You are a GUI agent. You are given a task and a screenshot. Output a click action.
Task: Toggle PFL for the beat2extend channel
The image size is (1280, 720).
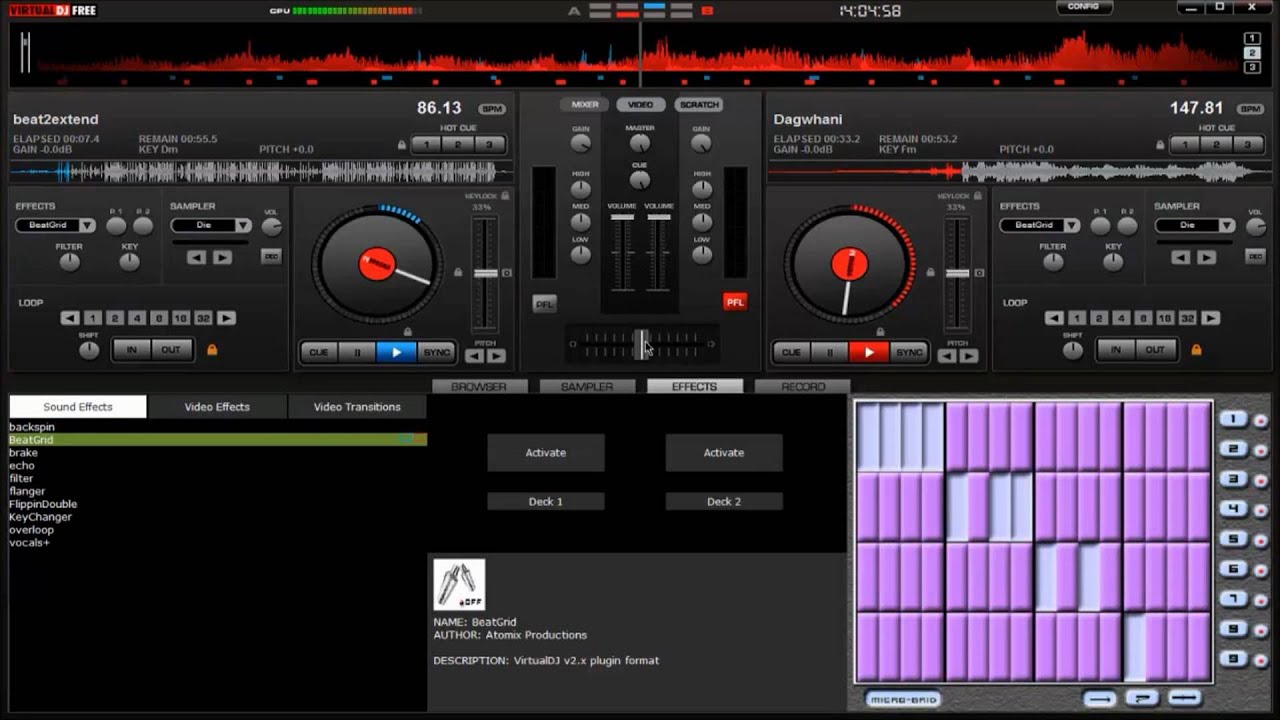[x=545, y=304]
